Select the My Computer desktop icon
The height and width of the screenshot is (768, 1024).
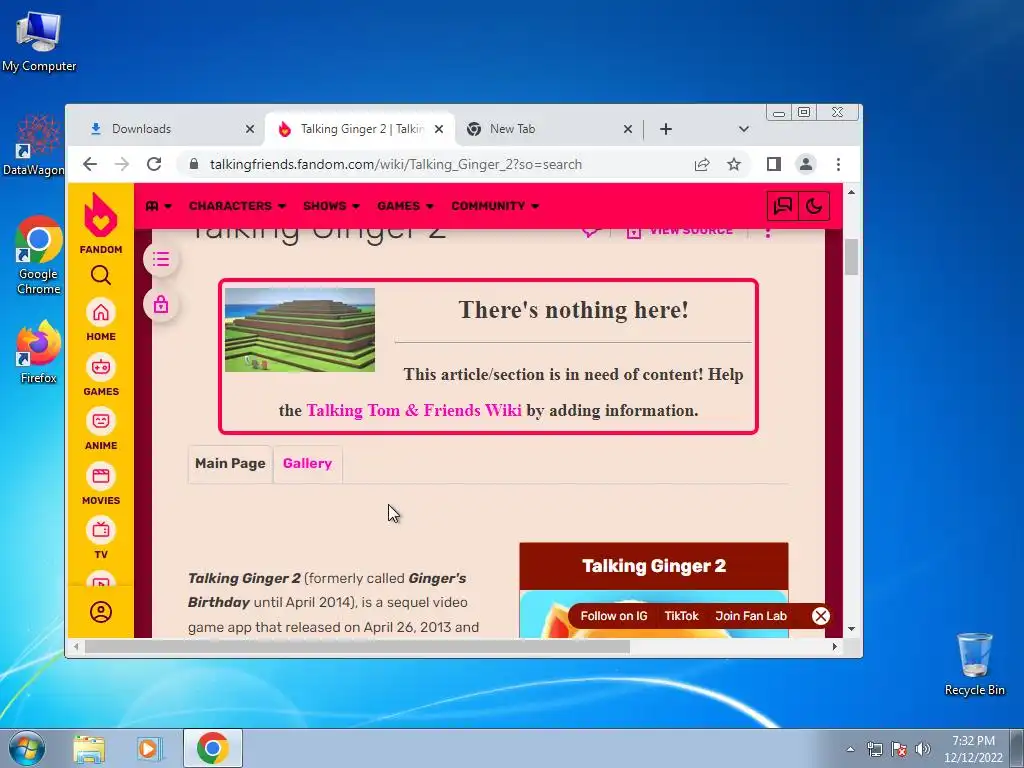[39, 40]
